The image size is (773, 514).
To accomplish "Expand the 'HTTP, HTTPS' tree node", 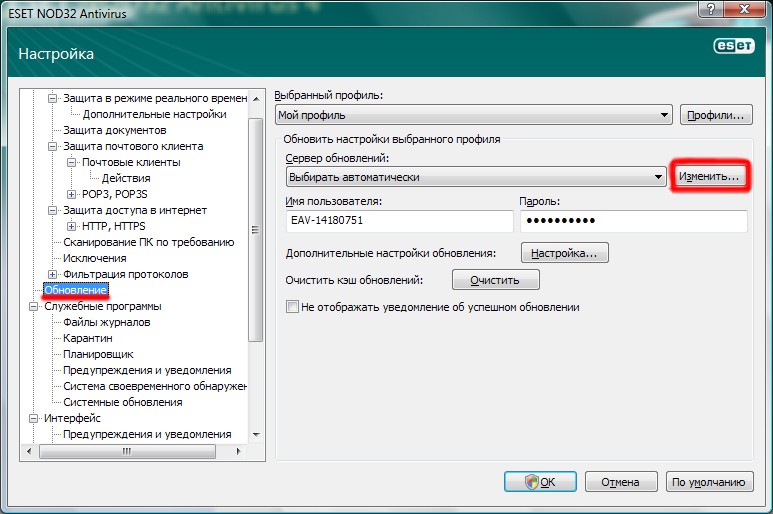I will pyautogui.click(x=71, y=226).
